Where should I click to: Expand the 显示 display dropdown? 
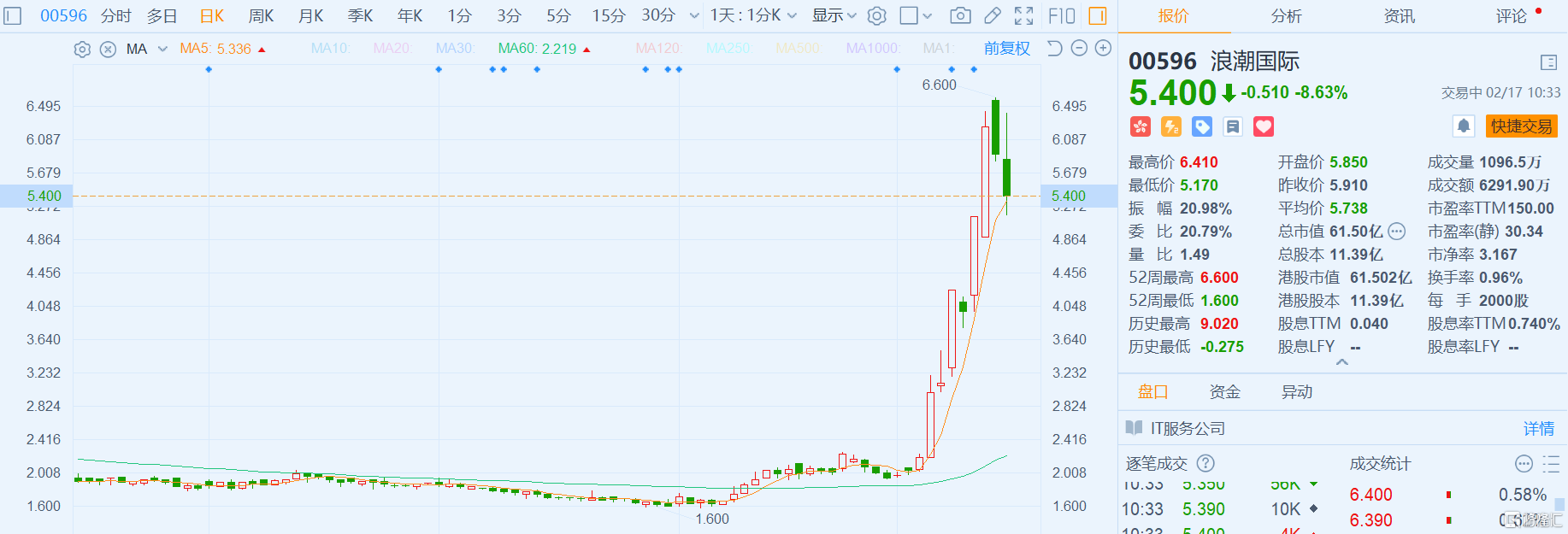point(834,15)
